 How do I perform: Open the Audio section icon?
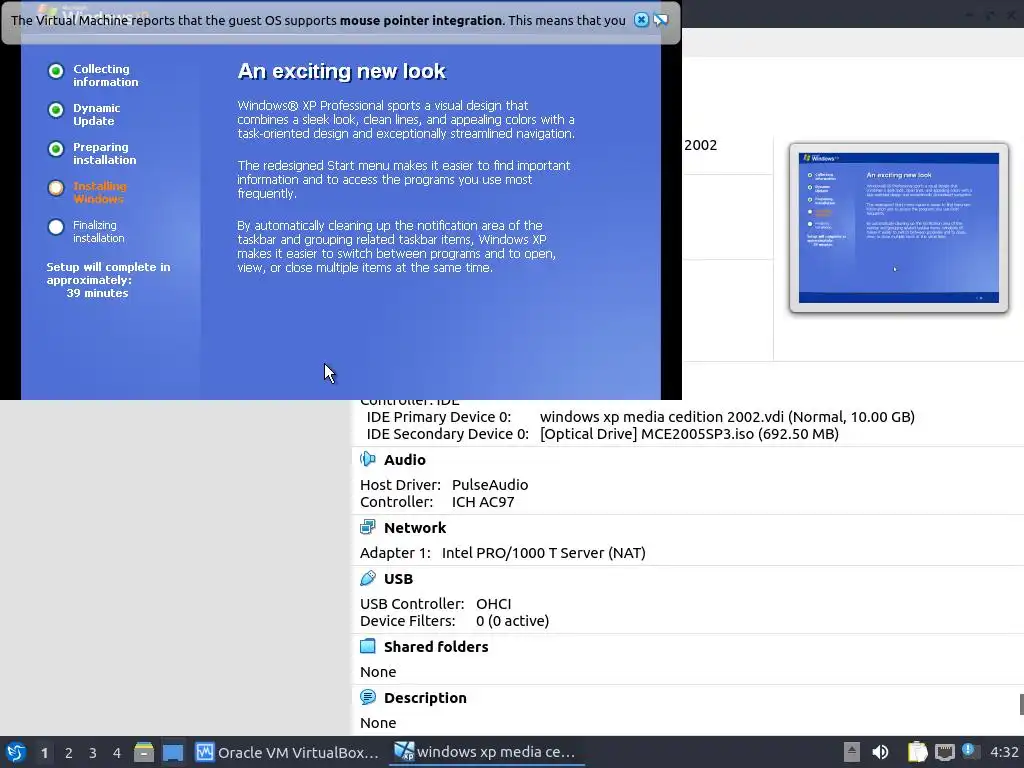[x=368, y=459]
